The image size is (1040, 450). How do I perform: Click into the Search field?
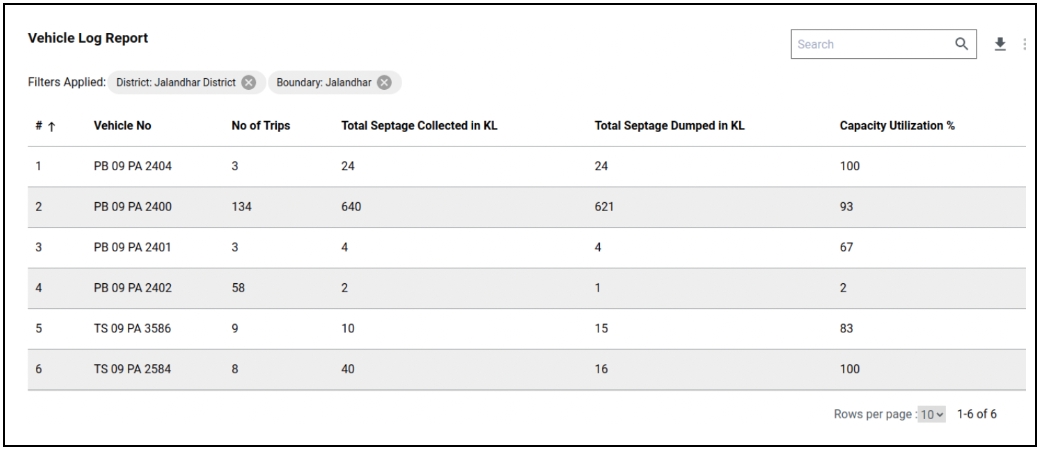click(x=870, y=44)
